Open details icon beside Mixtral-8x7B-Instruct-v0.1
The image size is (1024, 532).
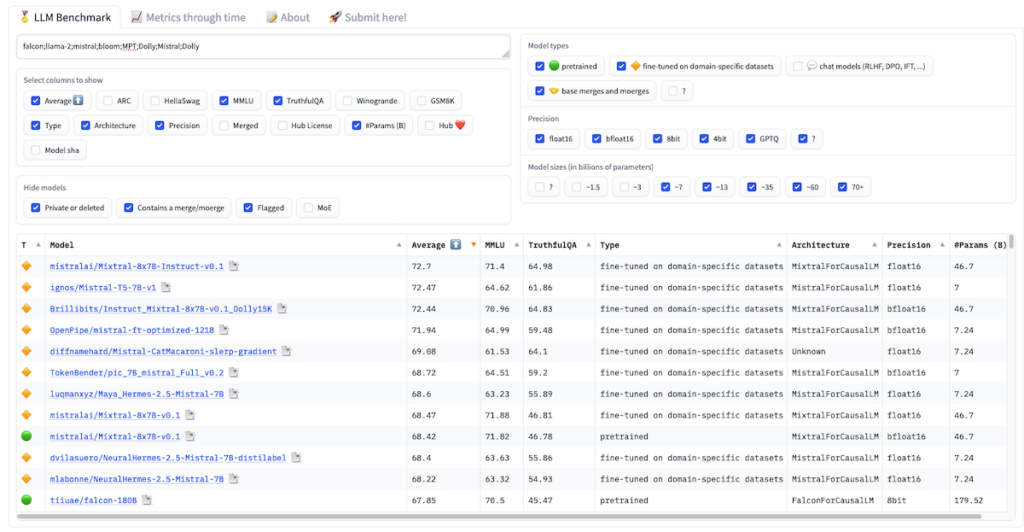point(234,266)
